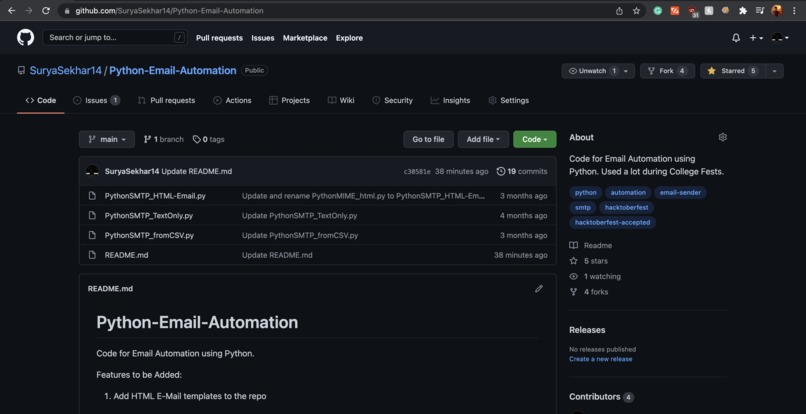Toggle Unwatch for this repository
The height and width of the screenshot is (414, 806).
591,71
